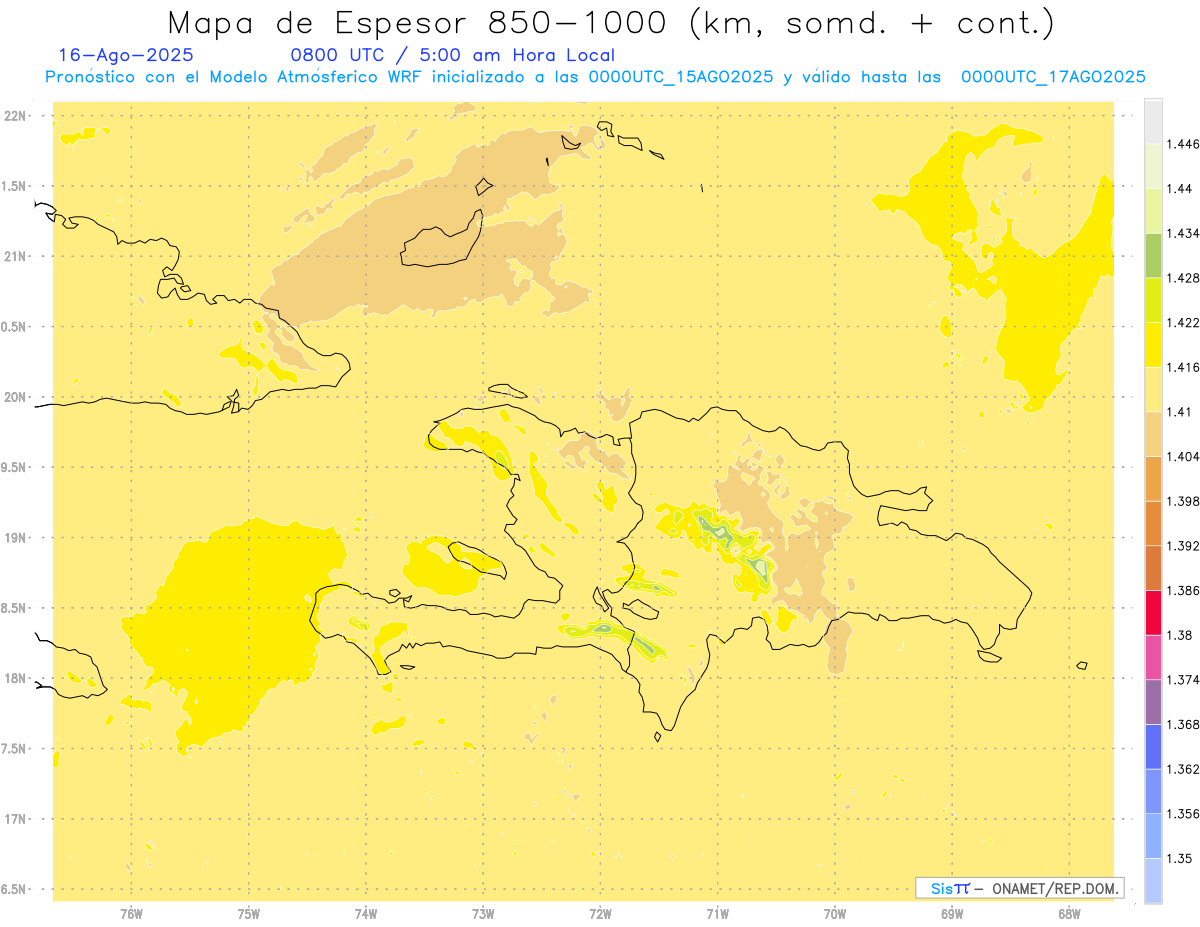This screenshot has width=1200, height=927.
Task: Click the colorbar value 1.392
Action: pyautogui.click(x=1183, y=546)
